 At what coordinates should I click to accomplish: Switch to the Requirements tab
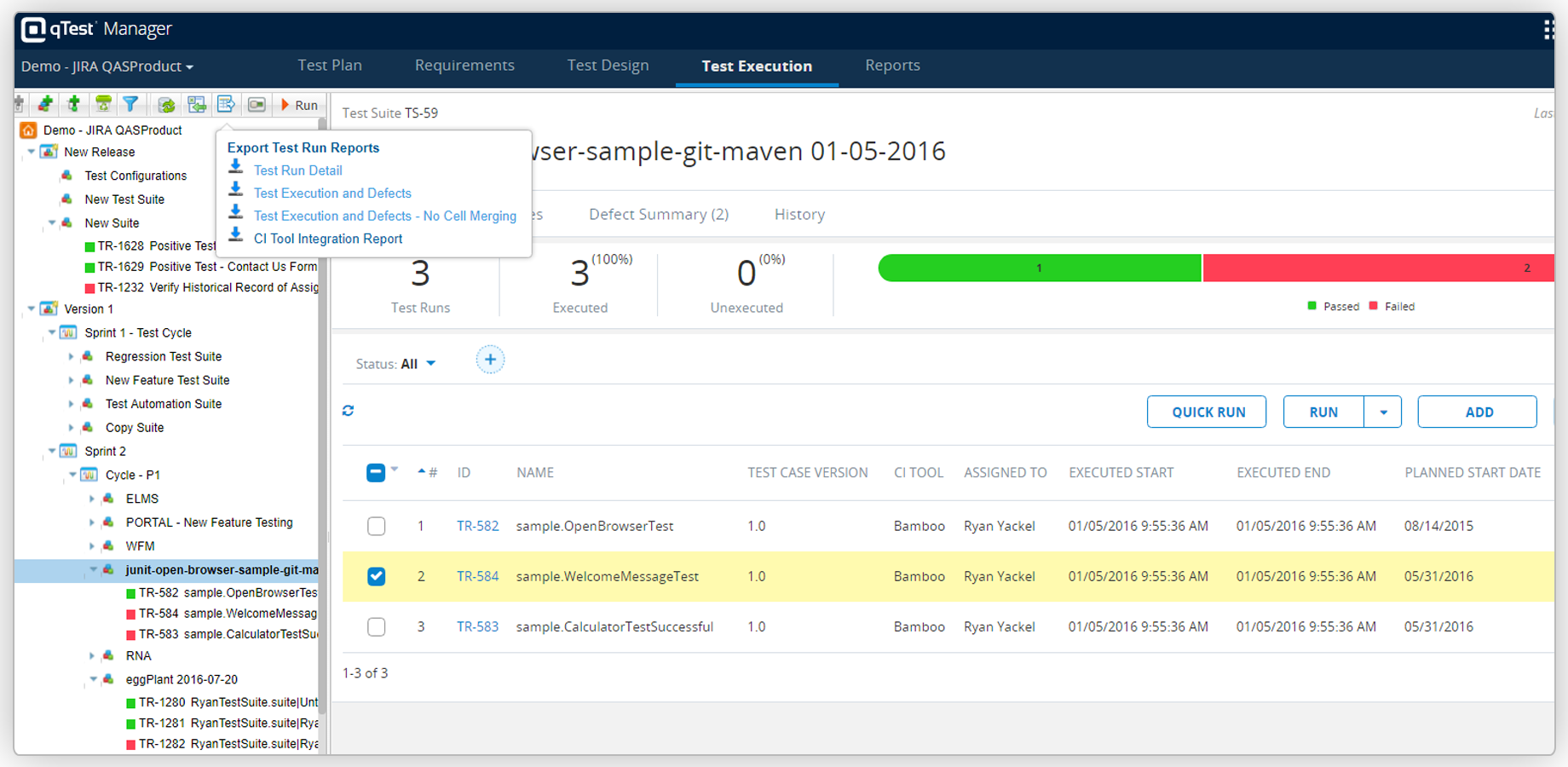pos(464,66)
